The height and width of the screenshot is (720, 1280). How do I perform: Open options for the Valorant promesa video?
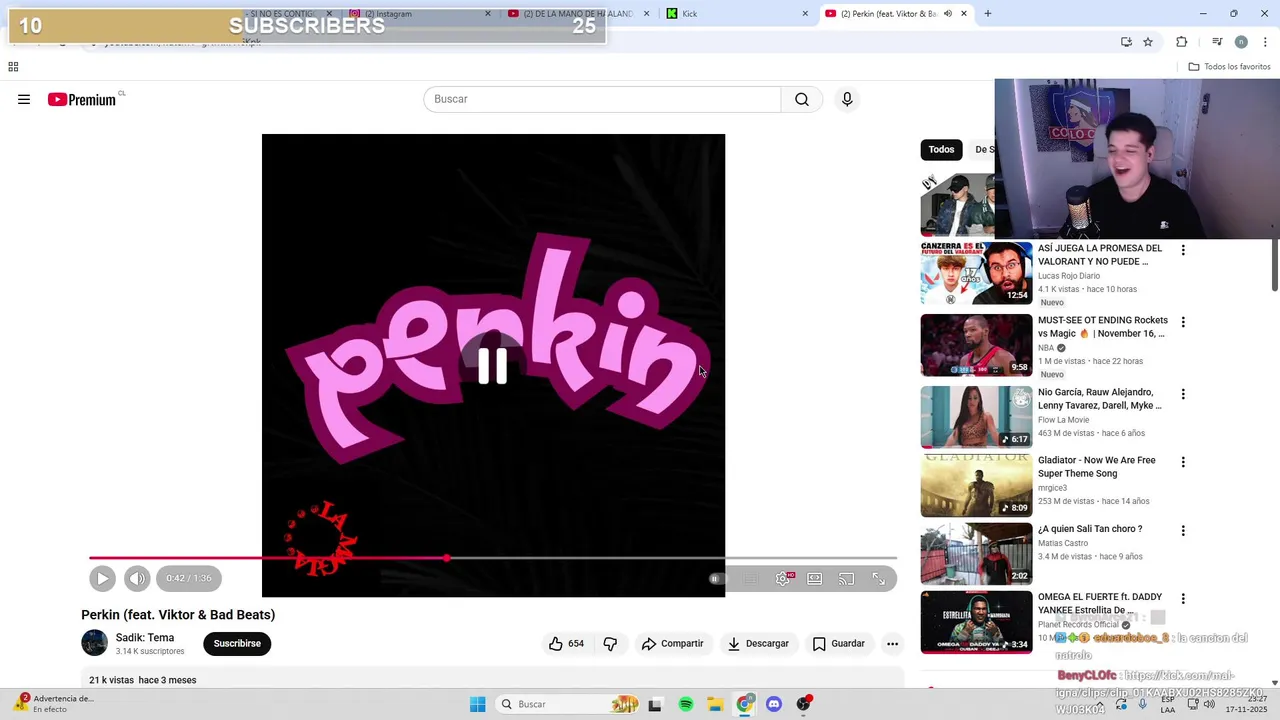point(1183,250)
